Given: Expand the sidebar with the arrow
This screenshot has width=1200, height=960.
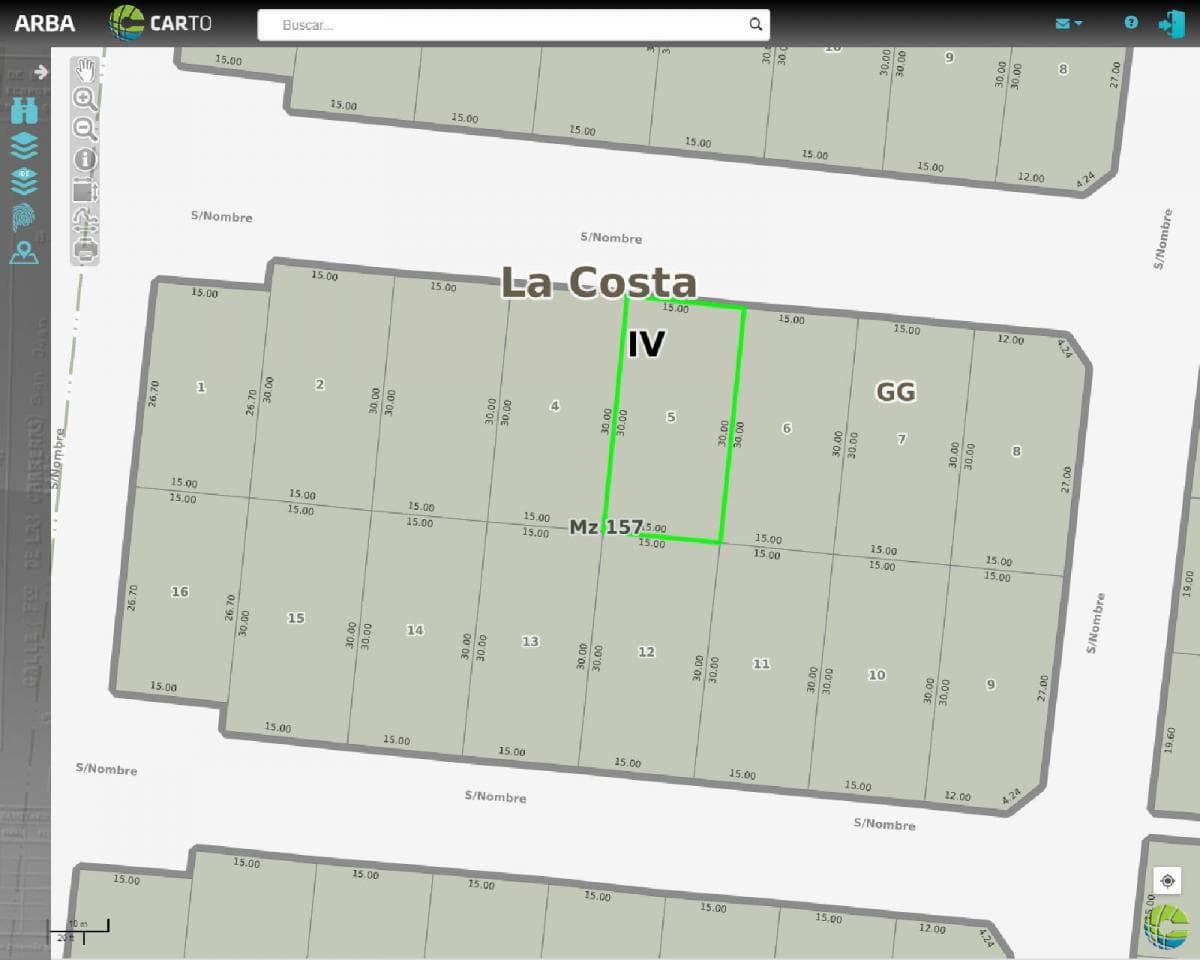Looking at the screenshot, I should pos(40,72).
